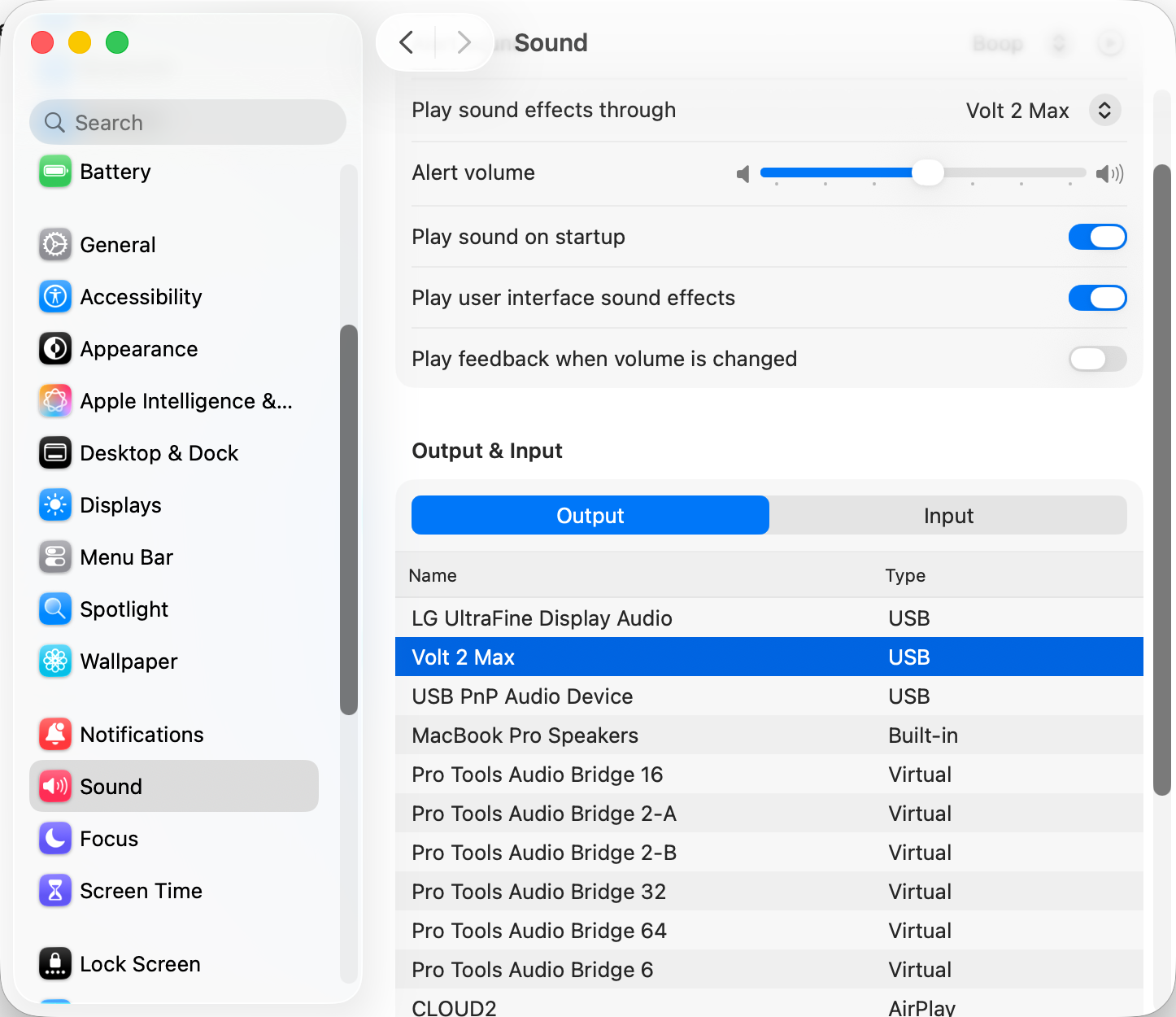1176x1017 pixels.
Task: Open the Focus moon icon
Action: 55,839
